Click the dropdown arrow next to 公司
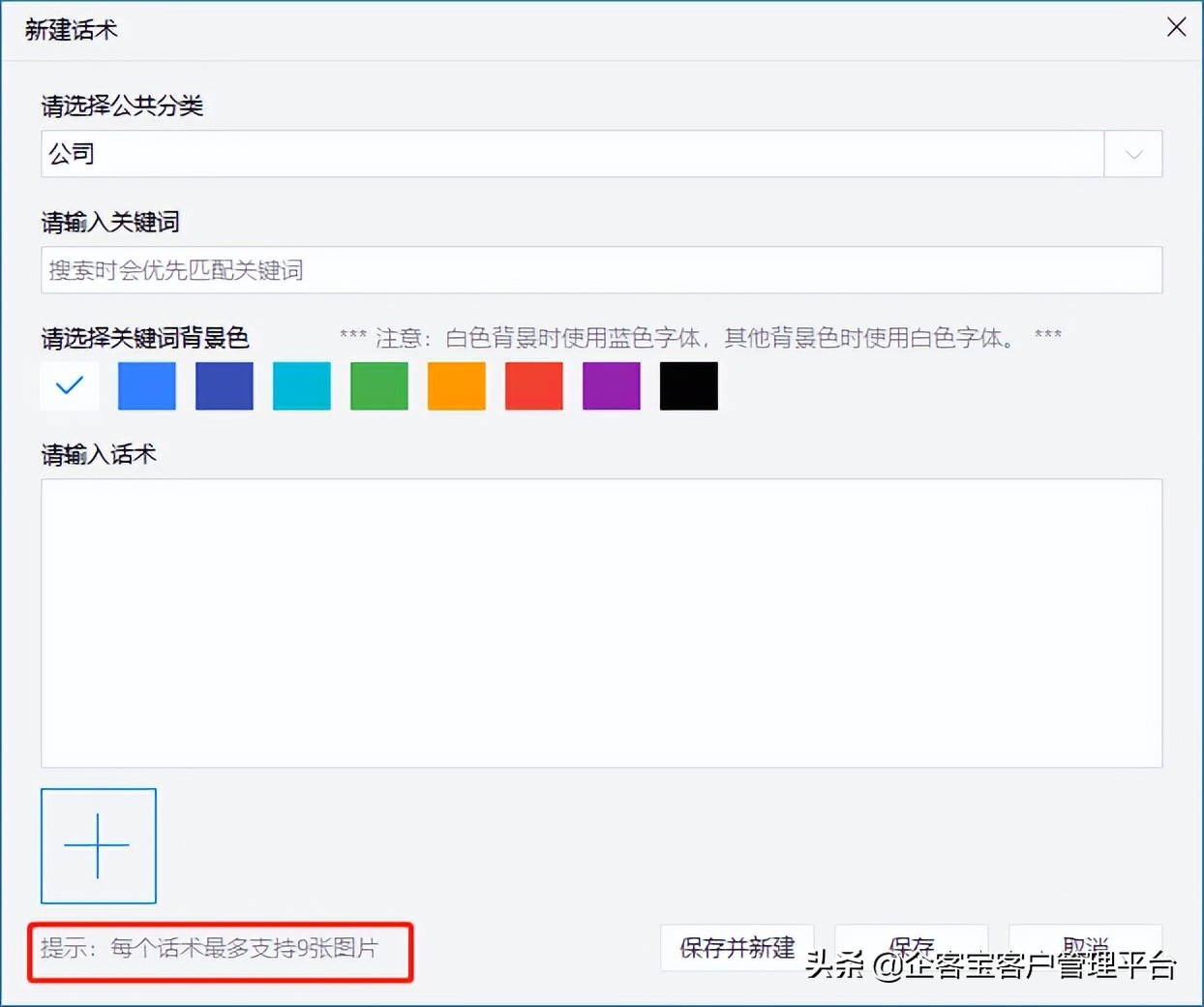This screenshot has height=1007, width=1204. 1132,153
